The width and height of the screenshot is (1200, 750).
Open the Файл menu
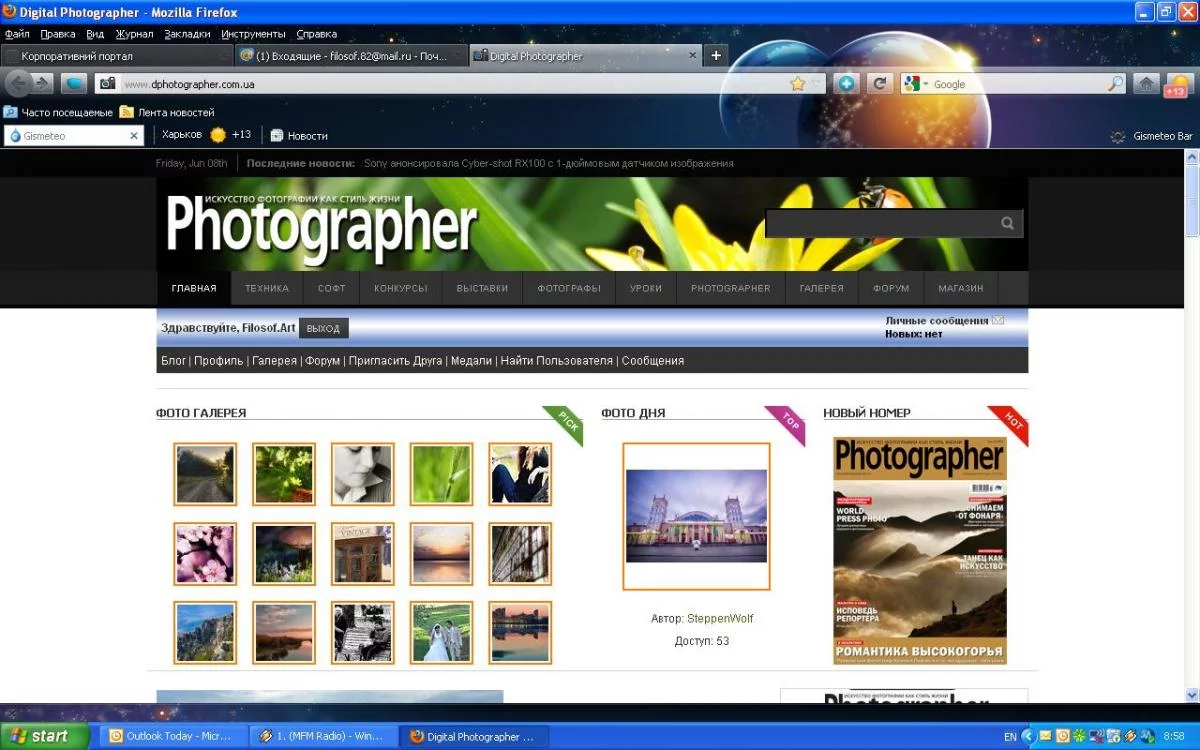(x=17, y=34)
